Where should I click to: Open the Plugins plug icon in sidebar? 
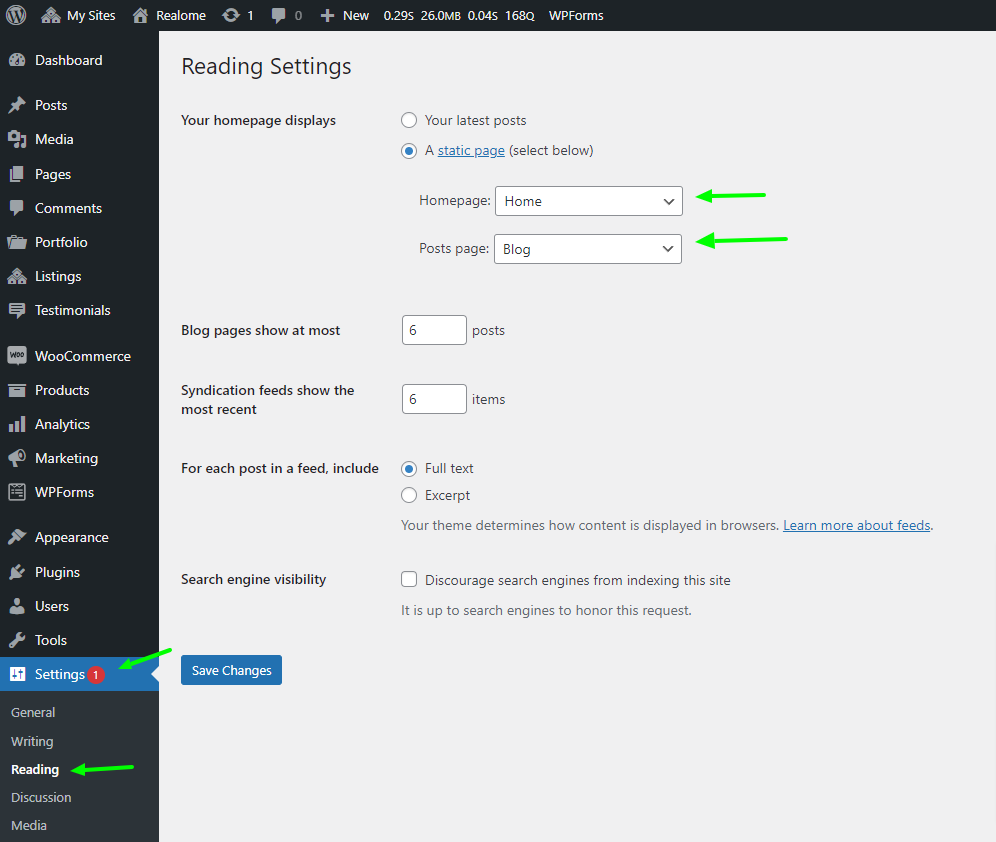coord(17,572)
